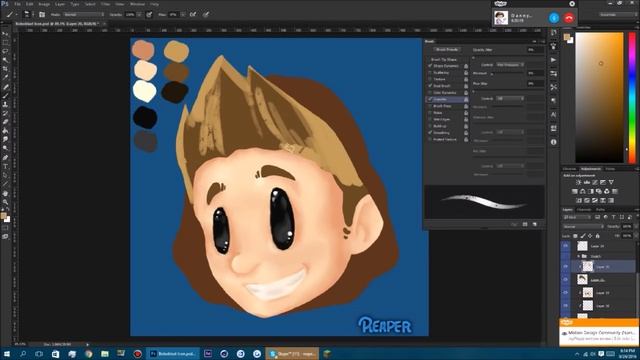Select the Quick Selection wand tool
The height and width of the screenshot is (360, 640).
5,60
